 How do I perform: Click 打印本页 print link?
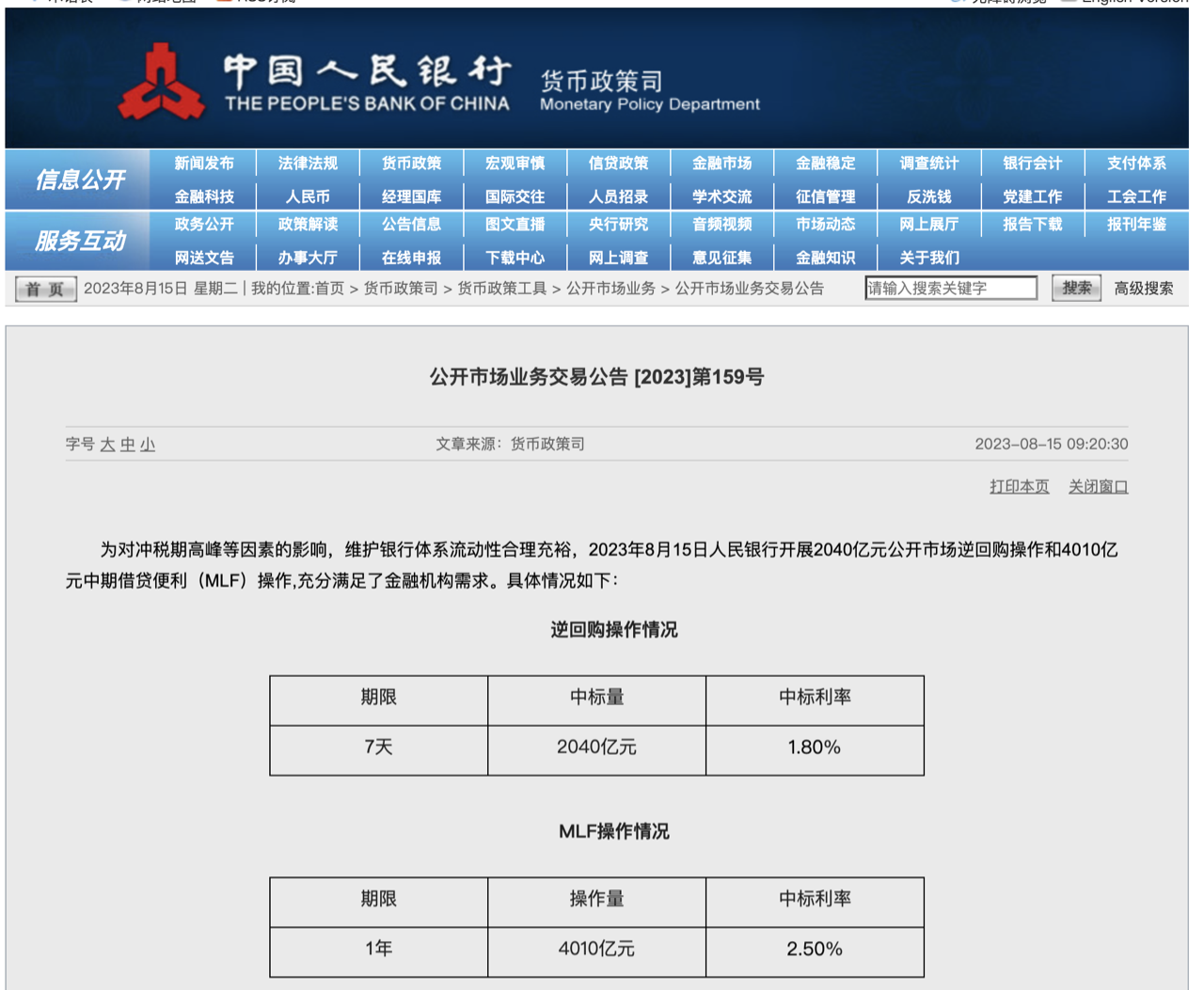[1019, 487]
